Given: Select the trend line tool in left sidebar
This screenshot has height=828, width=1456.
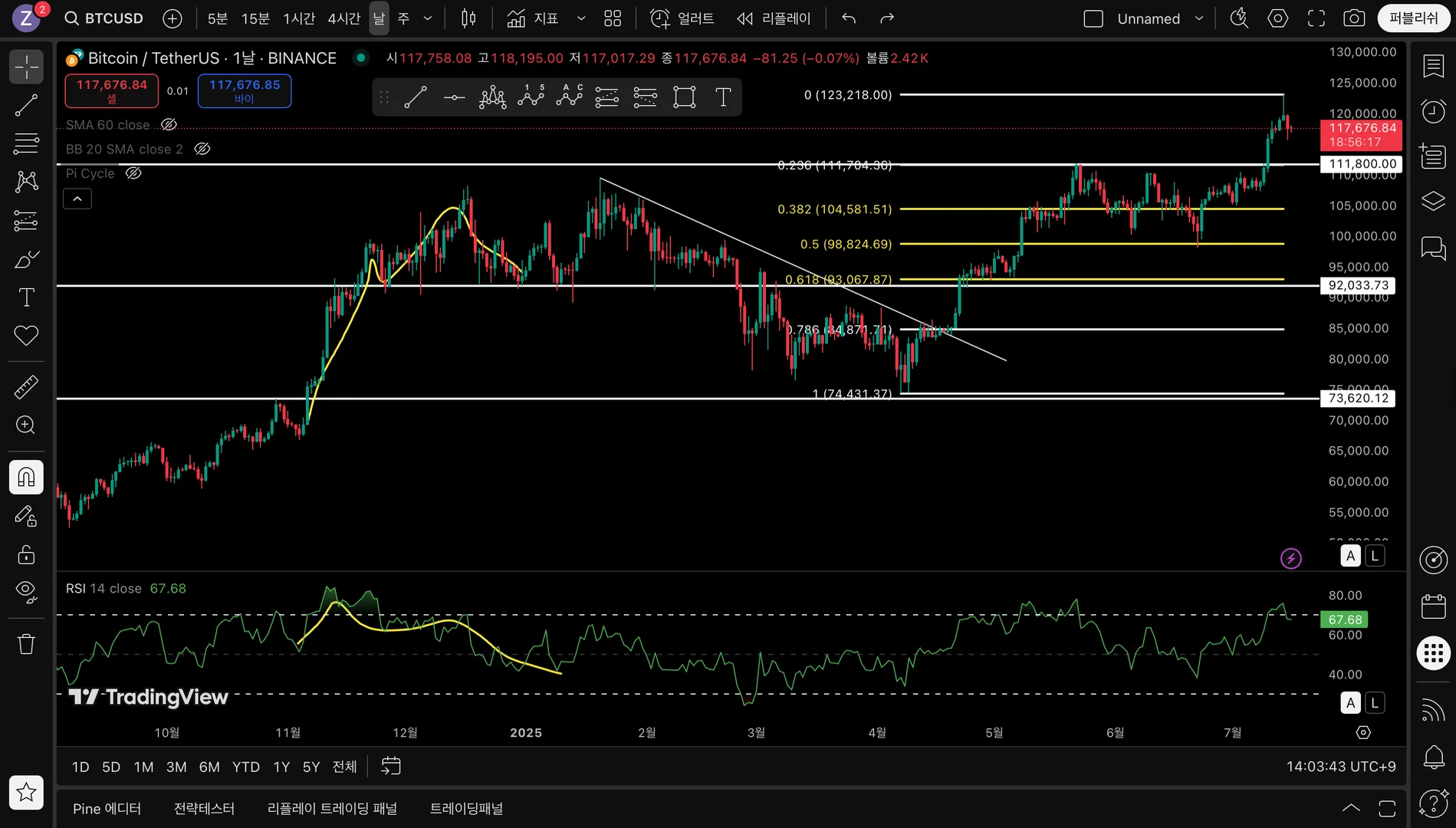Looking at the screenshot, I should tap(26, 105).
